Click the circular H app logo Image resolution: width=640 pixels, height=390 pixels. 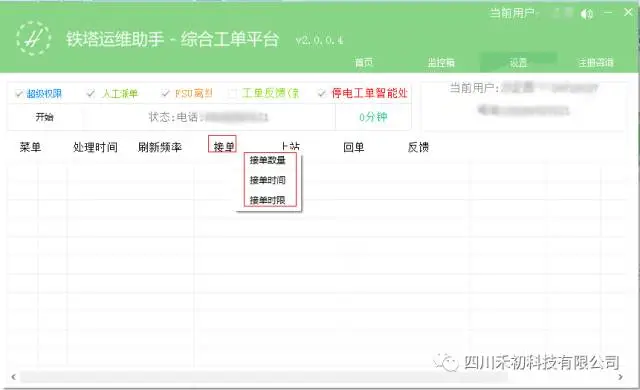coord(33,38)
